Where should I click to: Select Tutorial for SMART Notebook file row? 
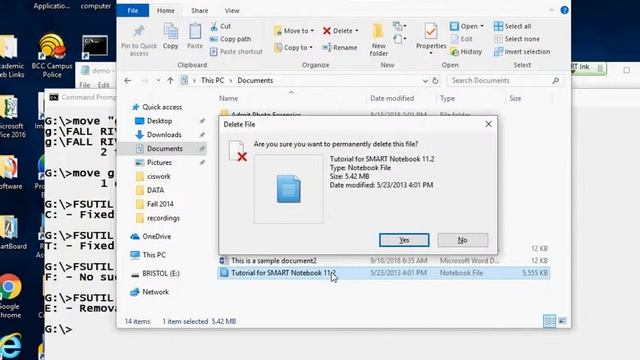click(x=384, y=273)
